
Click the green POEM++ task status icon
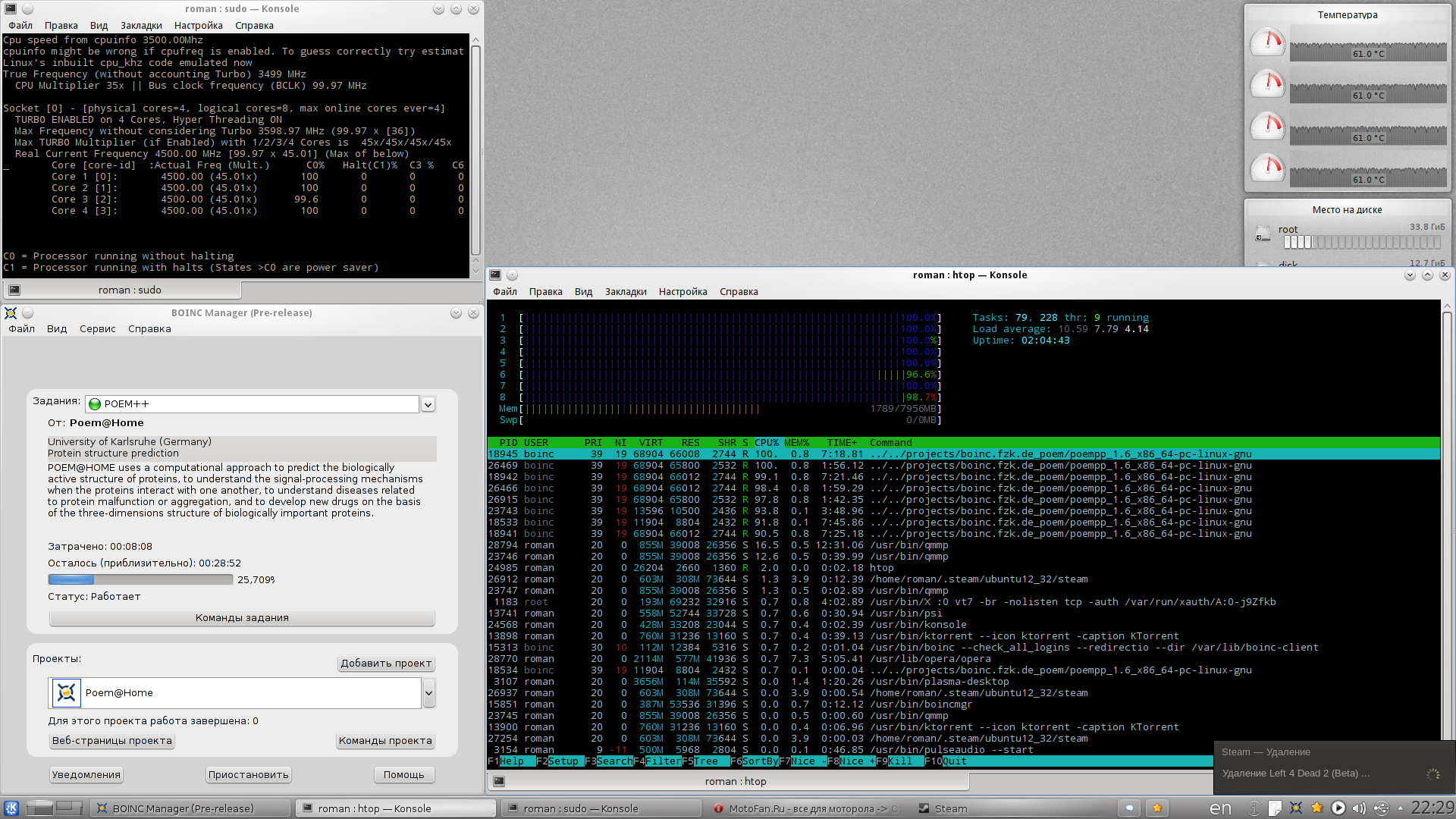95,404
